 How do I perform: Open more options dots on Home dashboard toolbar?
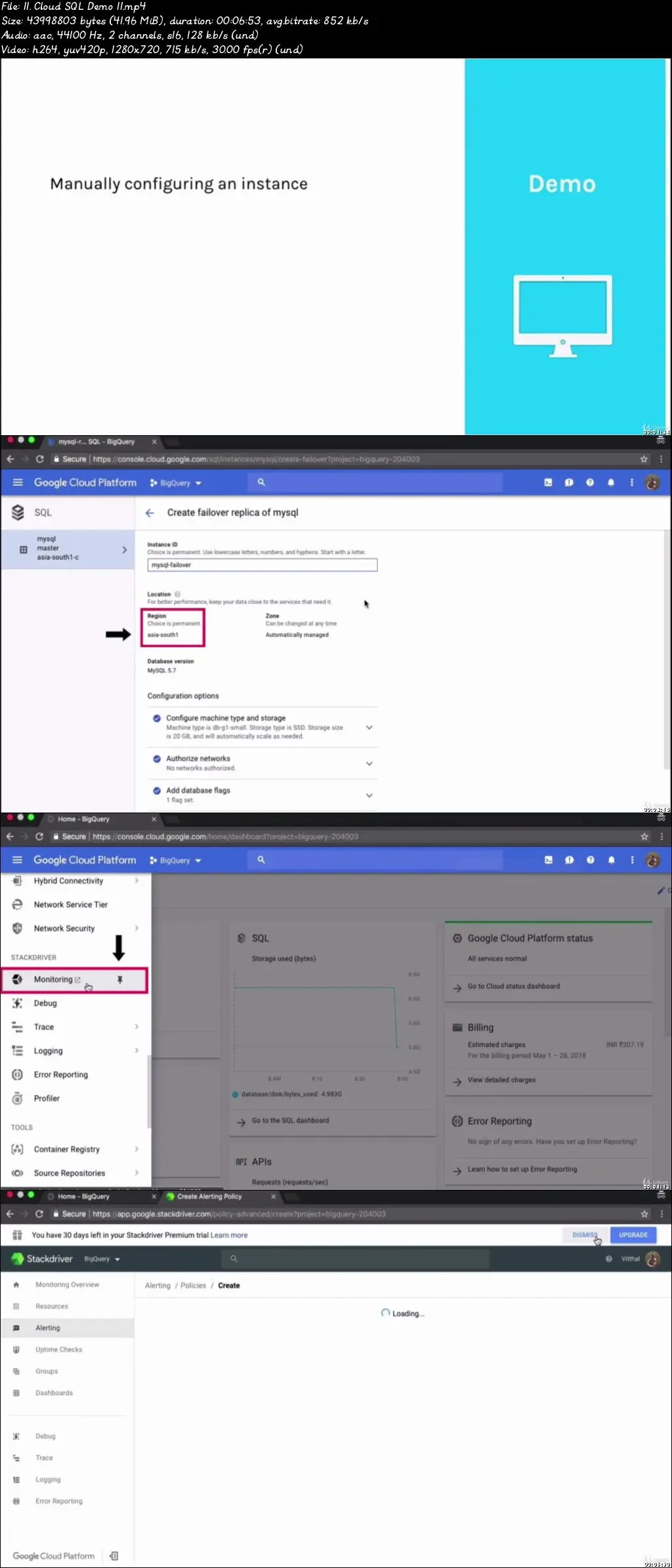(x=632, y=860)
